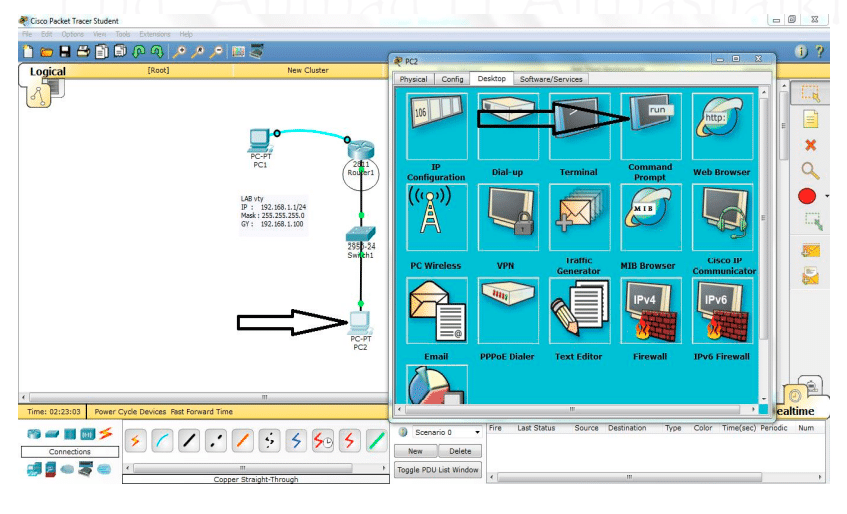Select the Add Simple PDU envelope tool

pyautogui.click(x=810, y=250)
